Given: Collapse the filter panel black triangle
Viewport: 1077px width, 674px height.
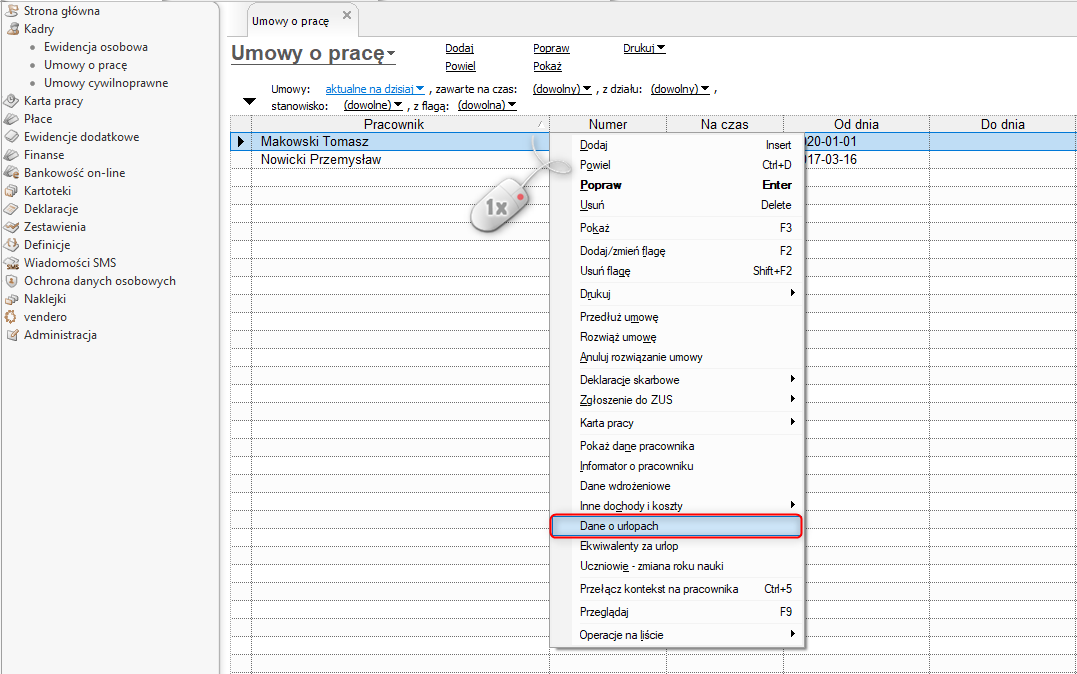Looking at the screenshot, I should (x=249, y=101).
